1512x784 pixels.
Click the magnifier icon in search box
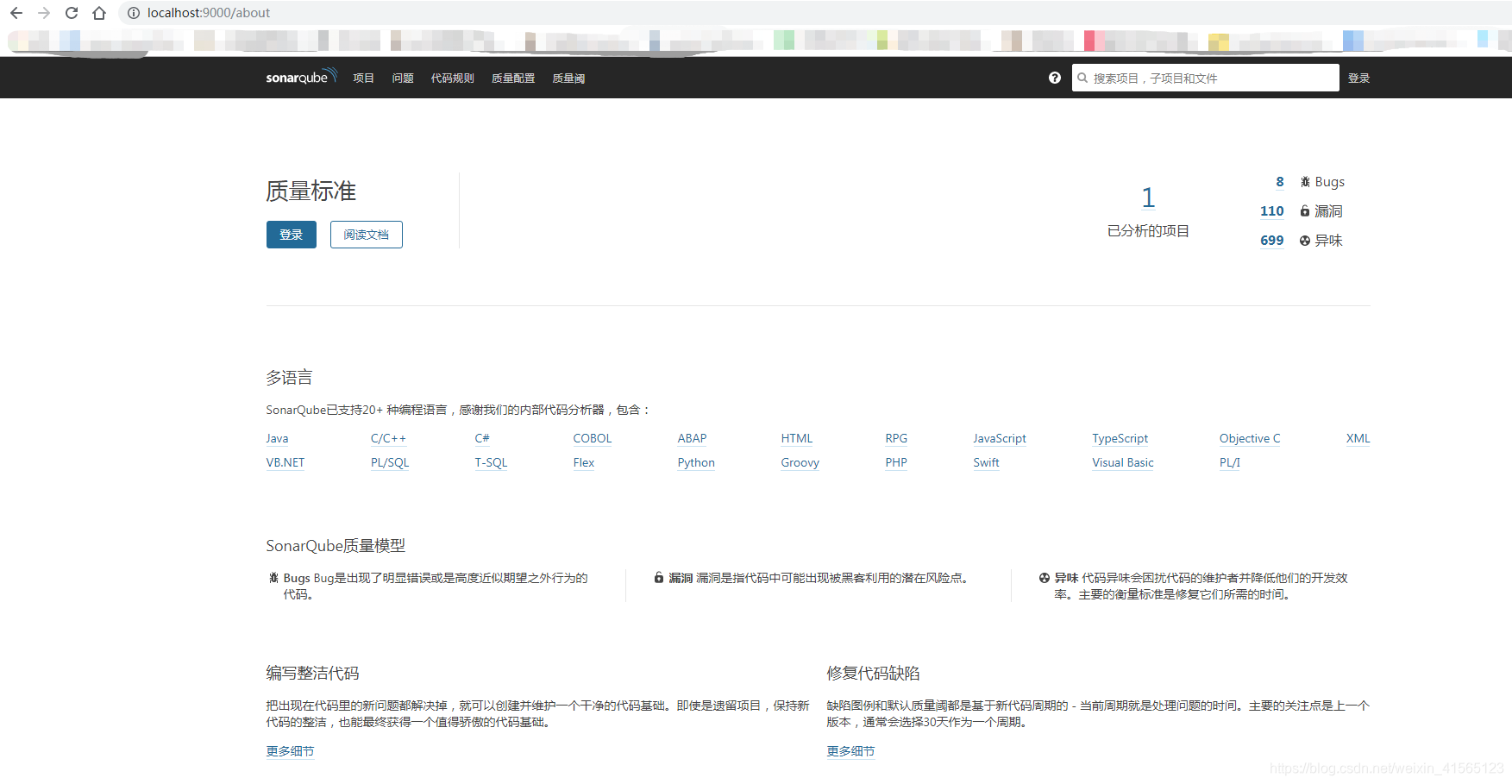point(1082,78)
